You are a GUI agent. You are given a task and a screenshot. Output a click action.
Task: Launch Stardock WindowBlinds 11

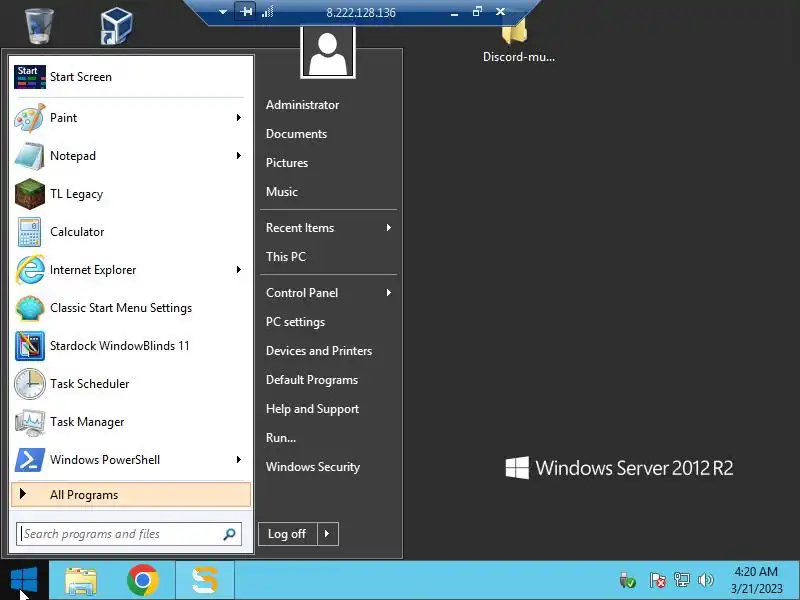[130, 346]
